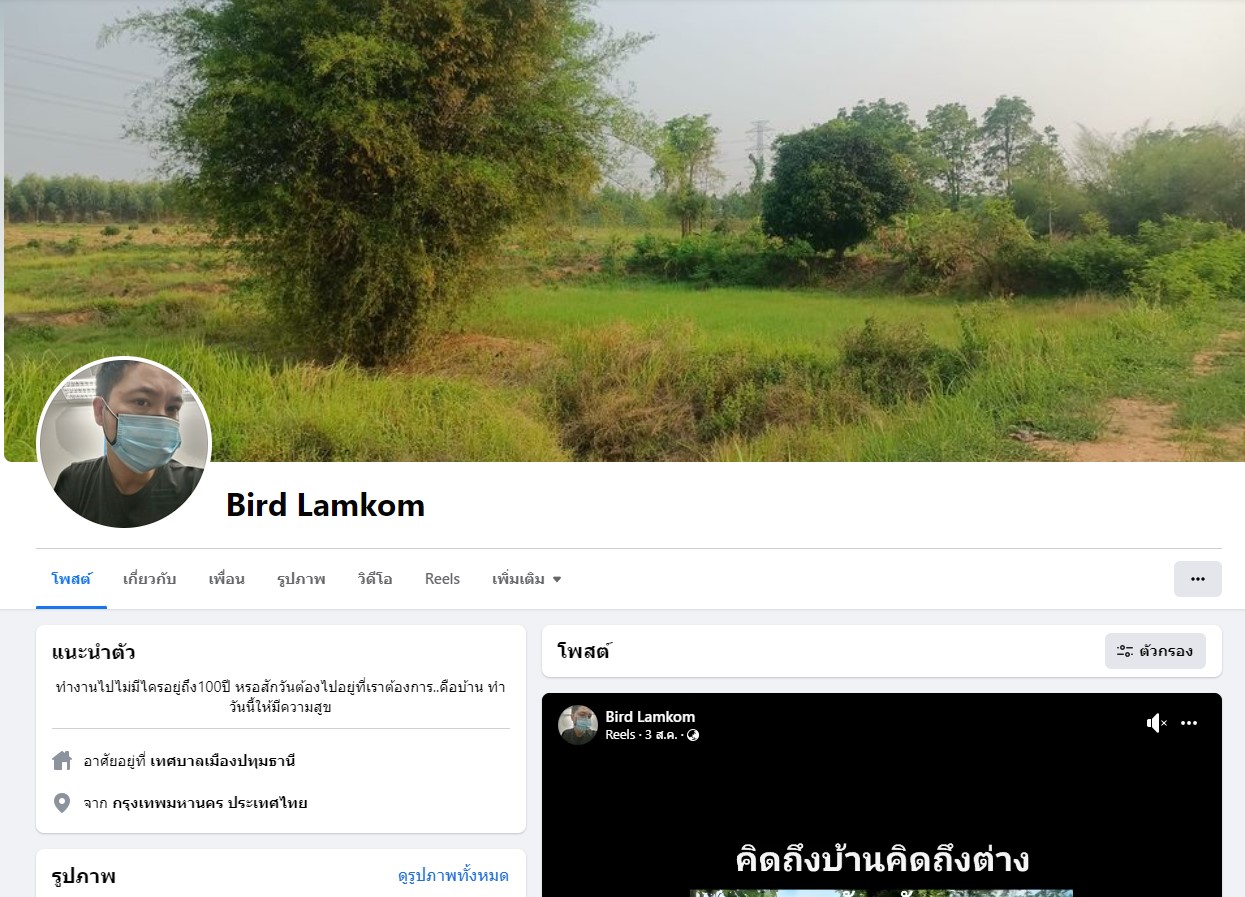Screen dimensions: 1245x897
Task: Click the ดูรูปภาพทั้งหมด link
Action: (x=453, y=876)
